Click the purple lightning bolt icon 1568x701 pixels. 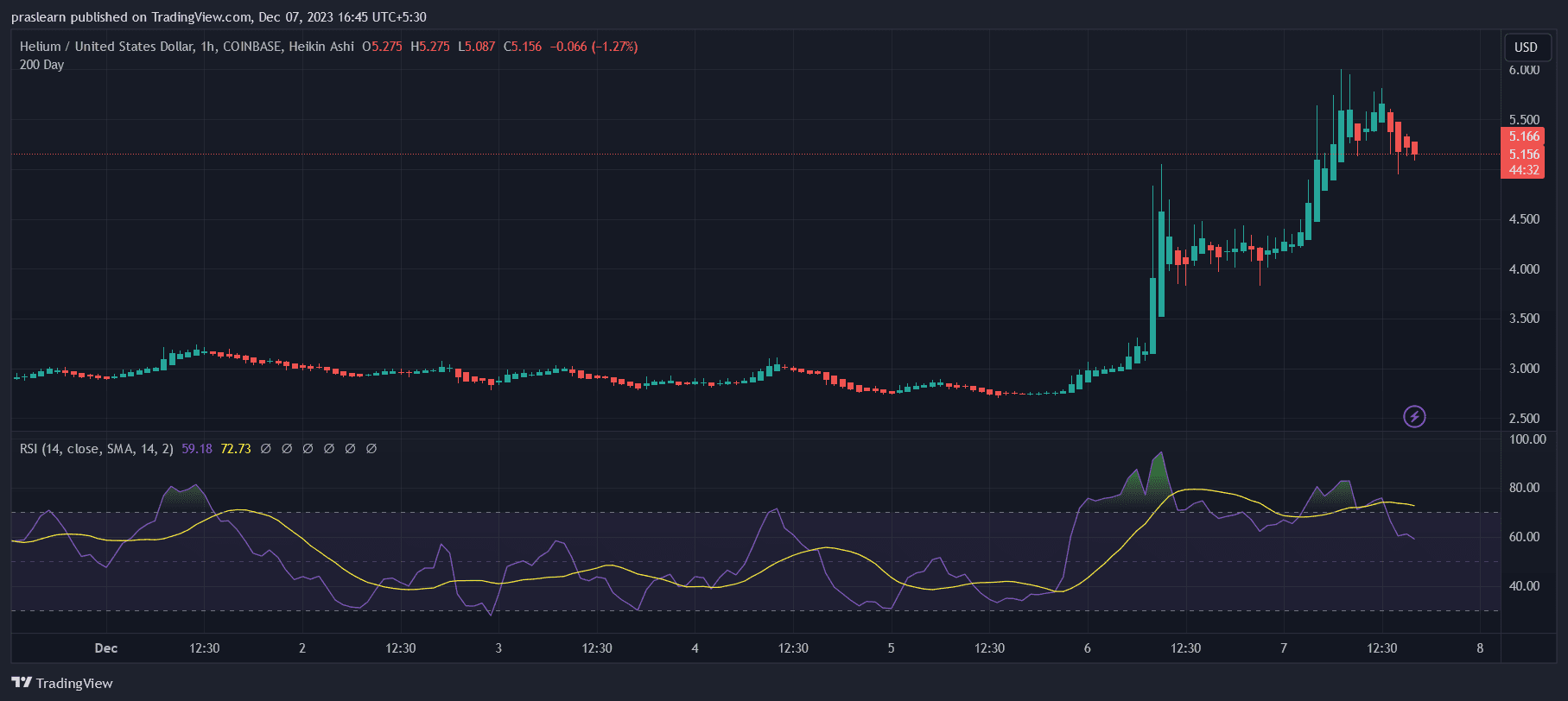coord(1414,417)
